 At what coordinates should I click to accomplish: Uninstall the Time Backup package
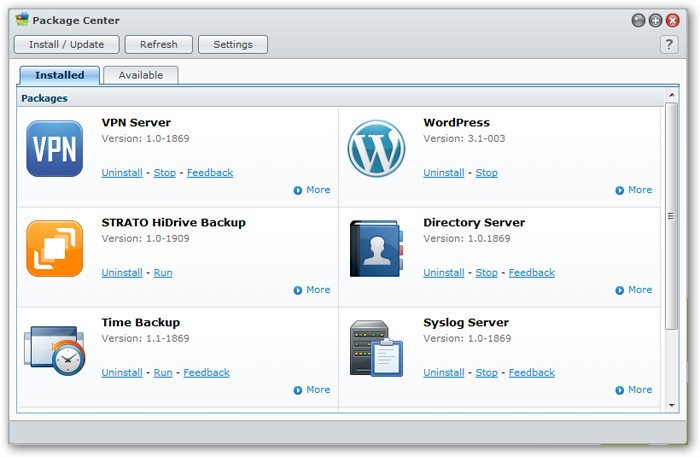(x=122, y=373)
